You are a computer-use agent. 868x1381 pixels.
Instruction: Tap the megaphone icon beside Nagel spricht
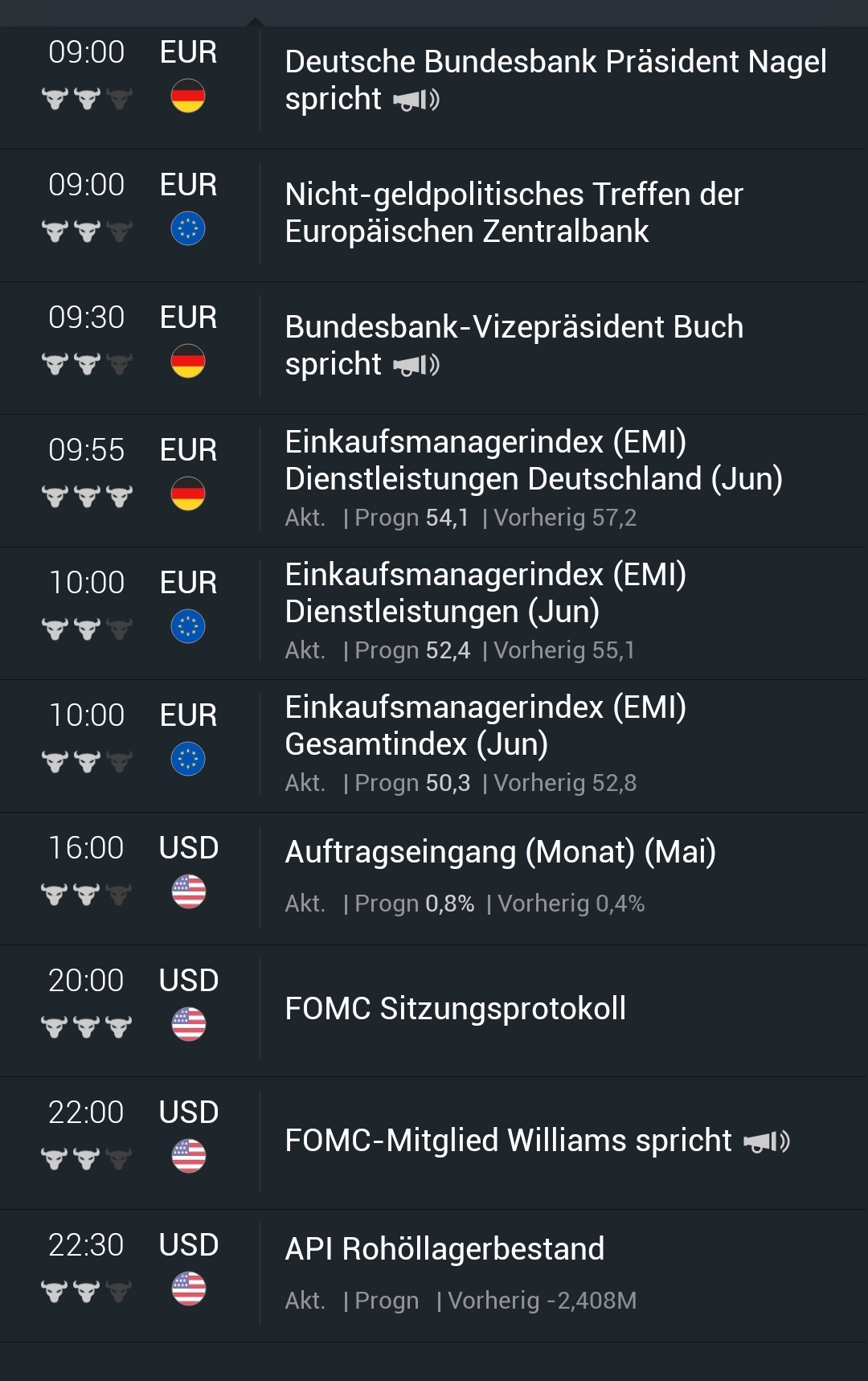416,100
